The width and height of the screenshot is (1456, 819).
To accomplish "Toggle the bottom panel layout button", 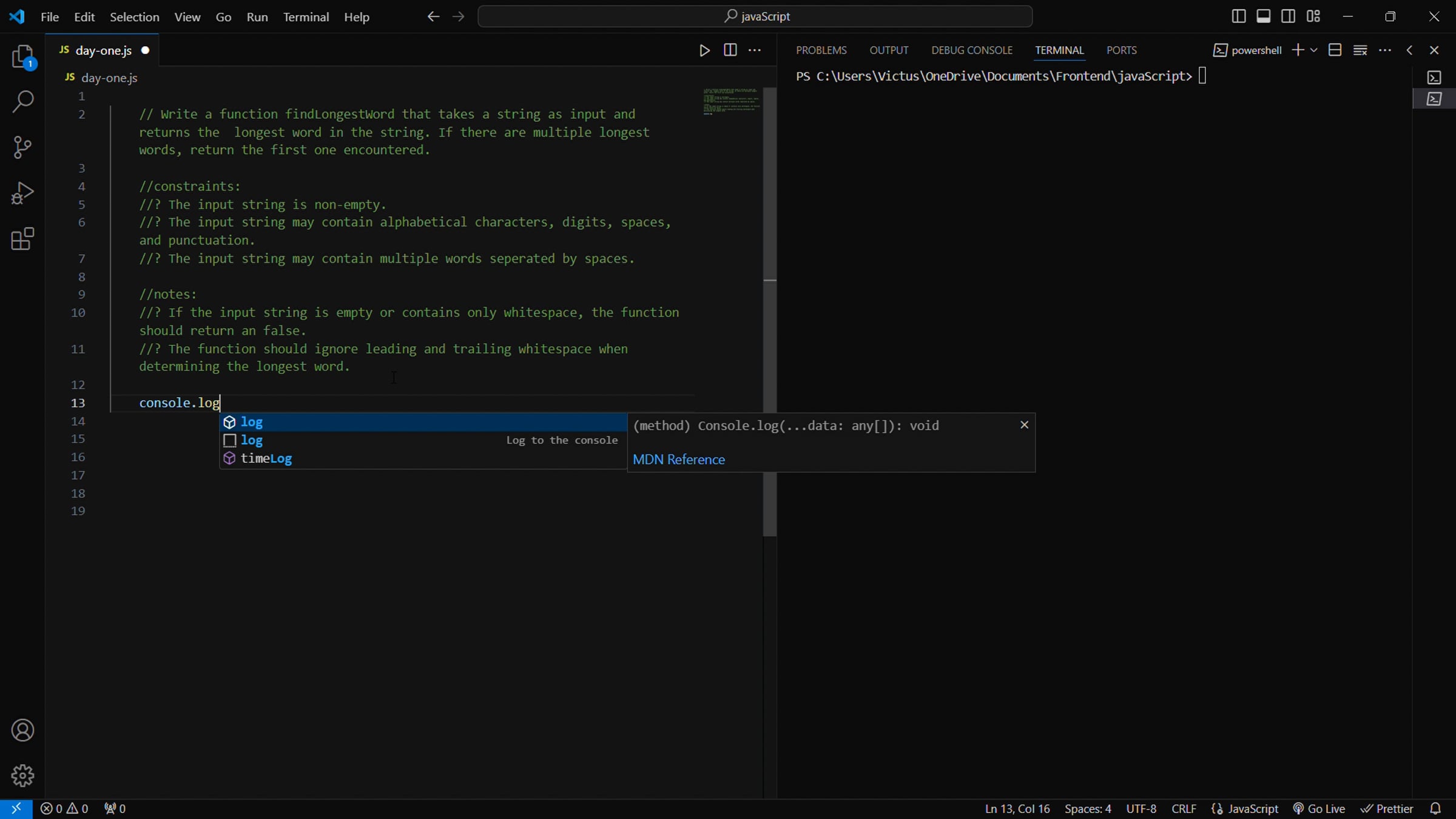I will click(1263, 16).
